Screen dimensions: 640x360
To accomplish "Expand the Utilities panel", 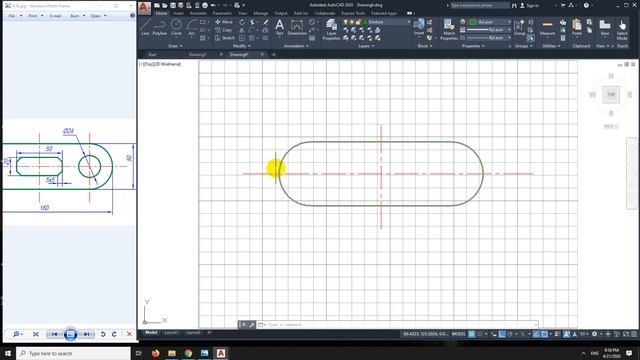I will [551, 46].
